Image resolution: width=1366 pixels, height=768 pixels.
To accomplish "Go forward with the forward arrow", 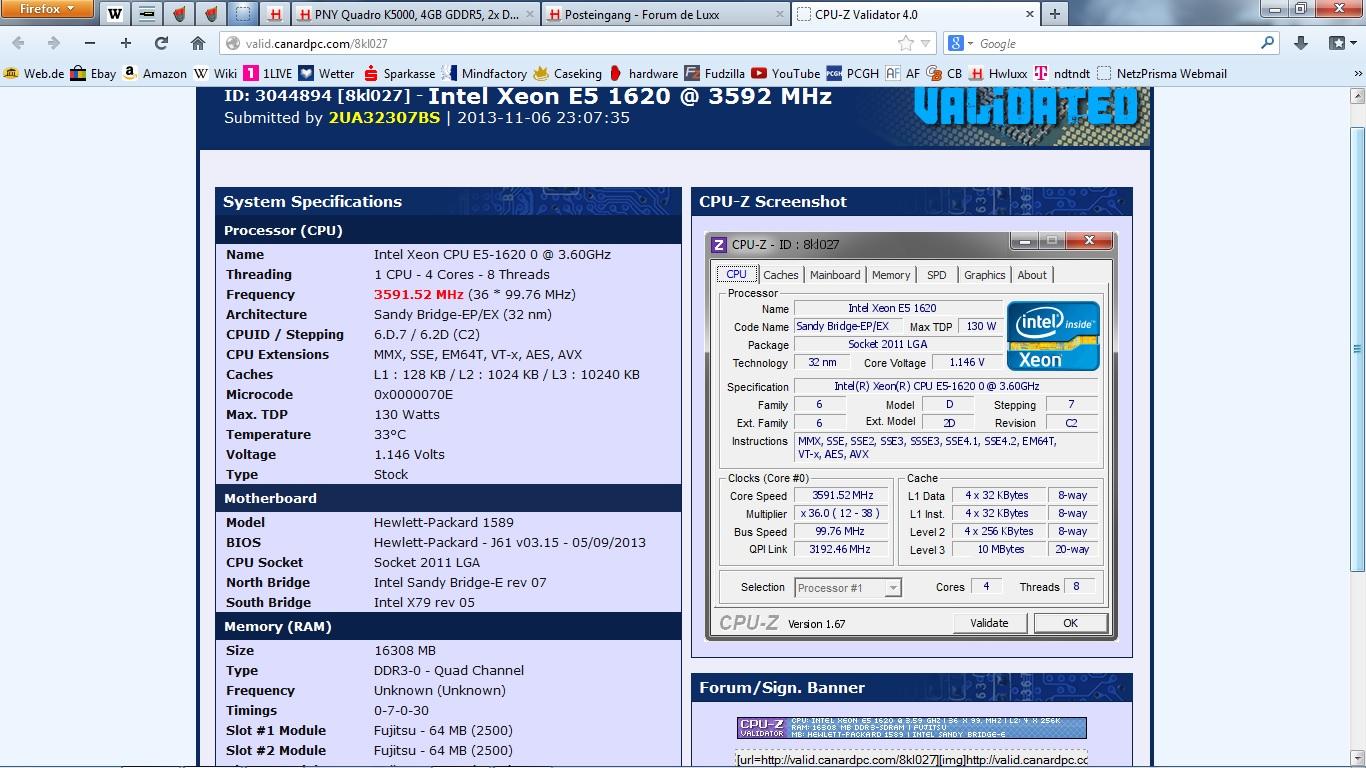I will (54, 43).
